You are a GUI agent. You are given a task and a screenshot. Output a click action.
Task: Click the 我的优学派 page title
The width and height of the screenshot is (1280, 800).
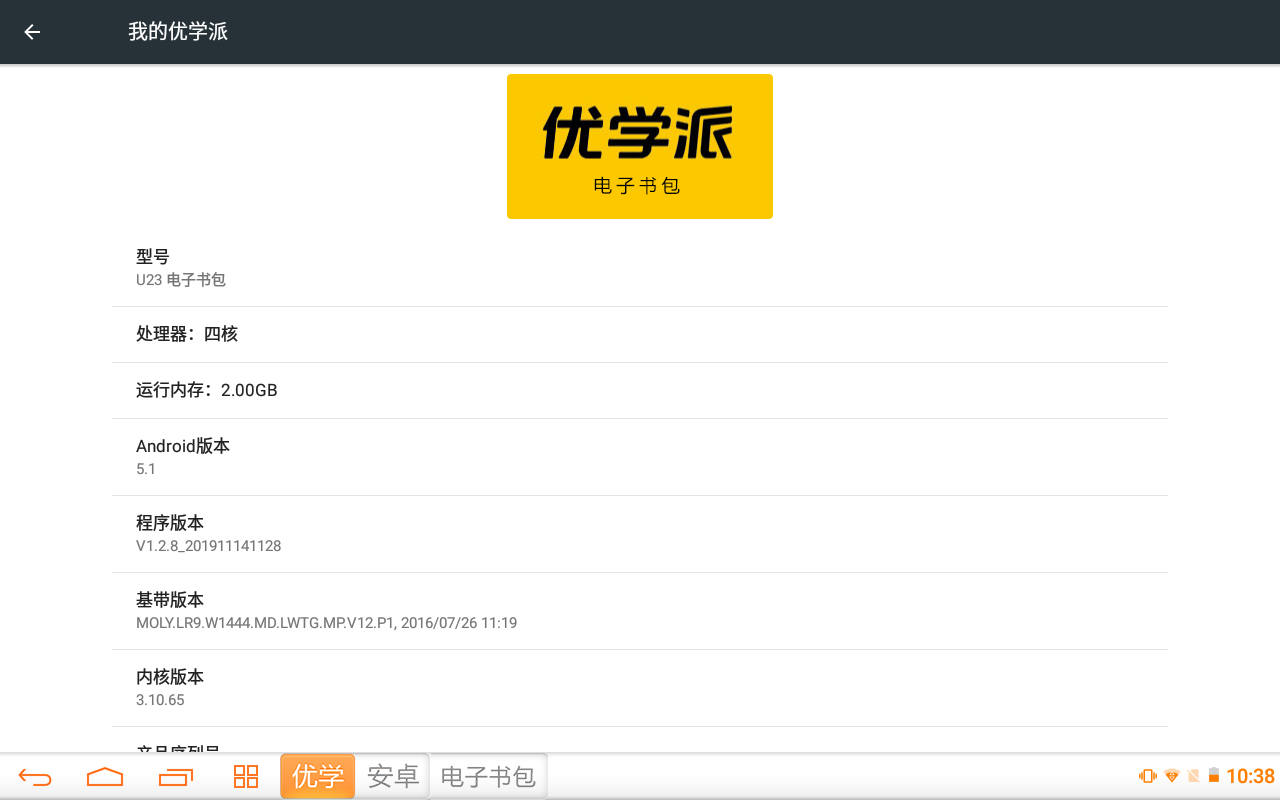tap(178, 32)
